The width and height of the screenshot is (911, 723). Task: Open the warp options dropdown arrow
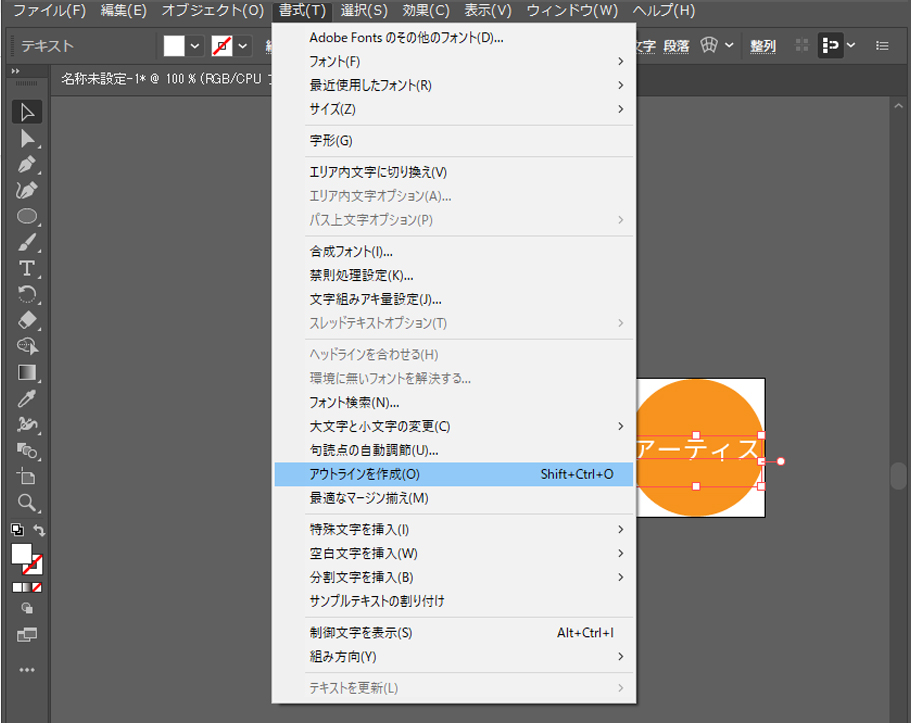coord(729,45)
